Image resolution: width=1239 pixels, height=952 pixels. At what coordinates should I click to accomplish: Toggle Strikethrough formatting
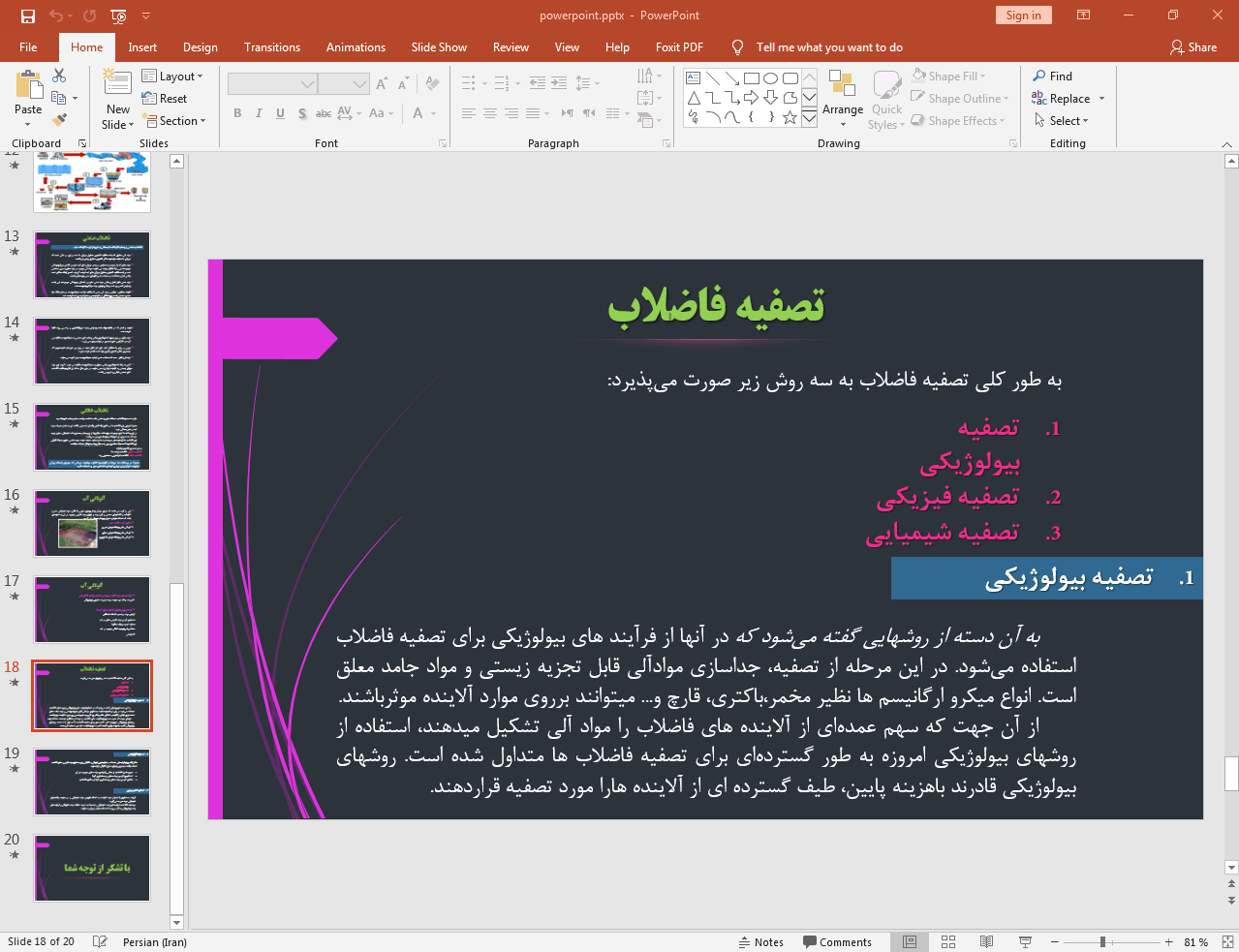pos(324,113)
